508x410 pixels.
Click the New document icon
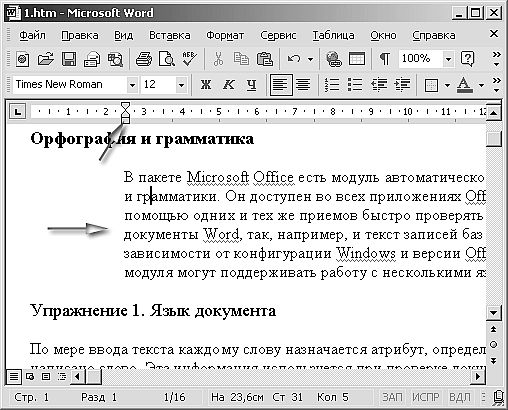[x=23, y=60]
